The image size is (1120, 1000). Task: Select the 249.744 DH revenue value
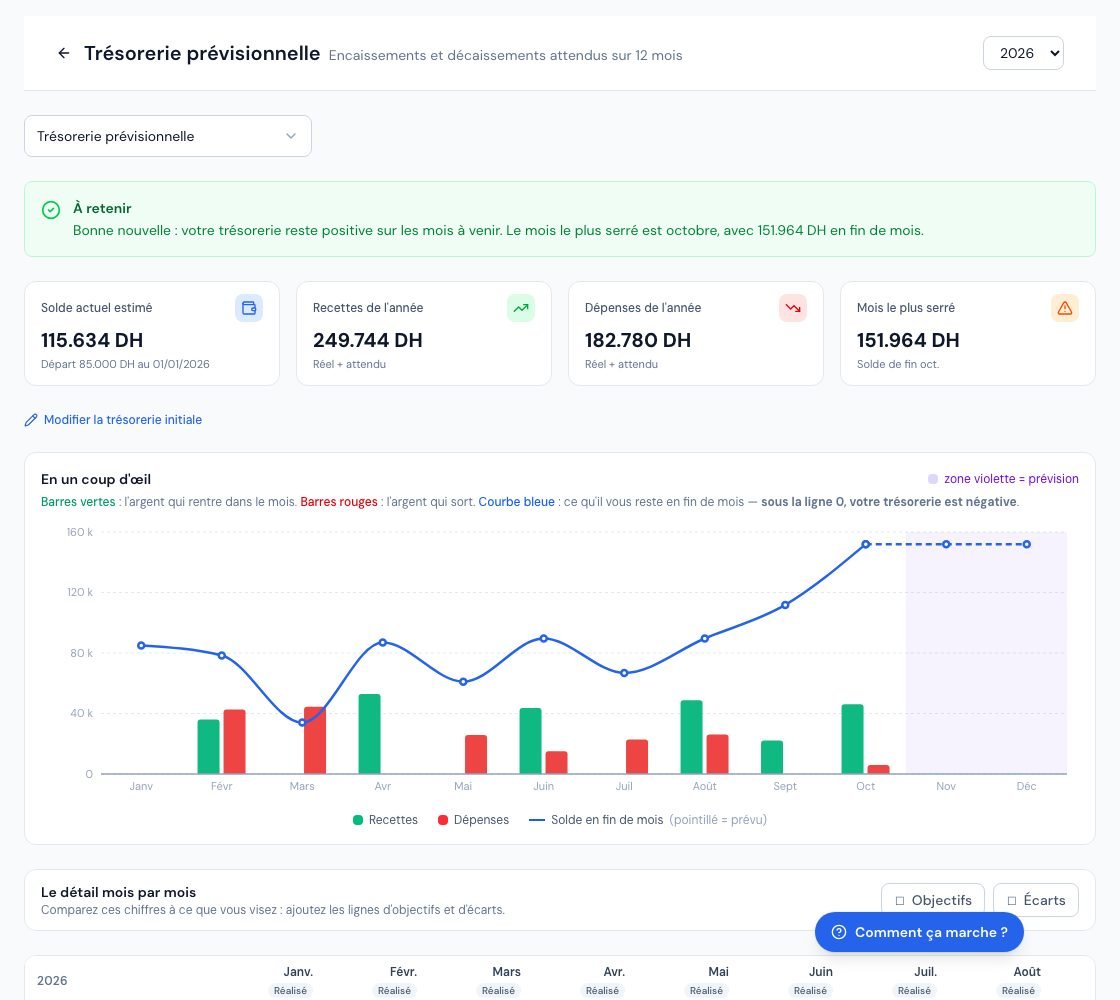(x=368, y=340)
